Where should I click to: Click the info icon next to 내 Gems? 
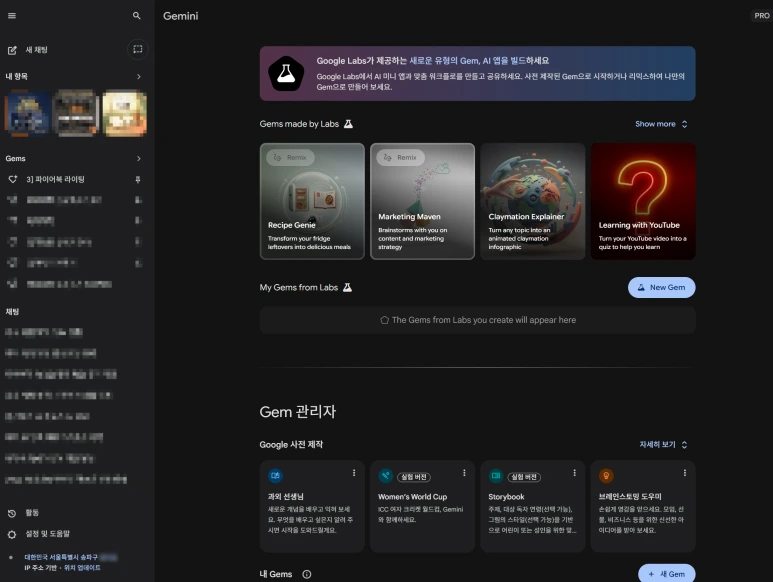tap(307, 574)
